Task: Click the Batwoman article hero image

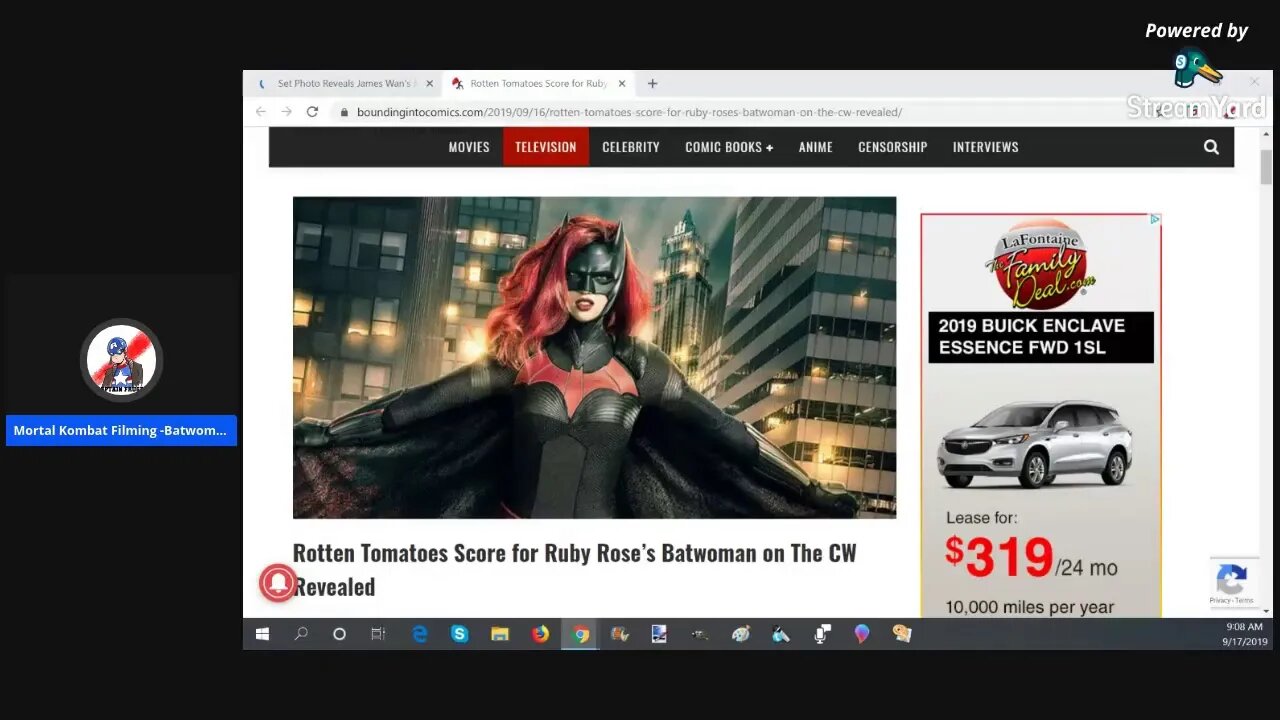Action: coord(594,357)
